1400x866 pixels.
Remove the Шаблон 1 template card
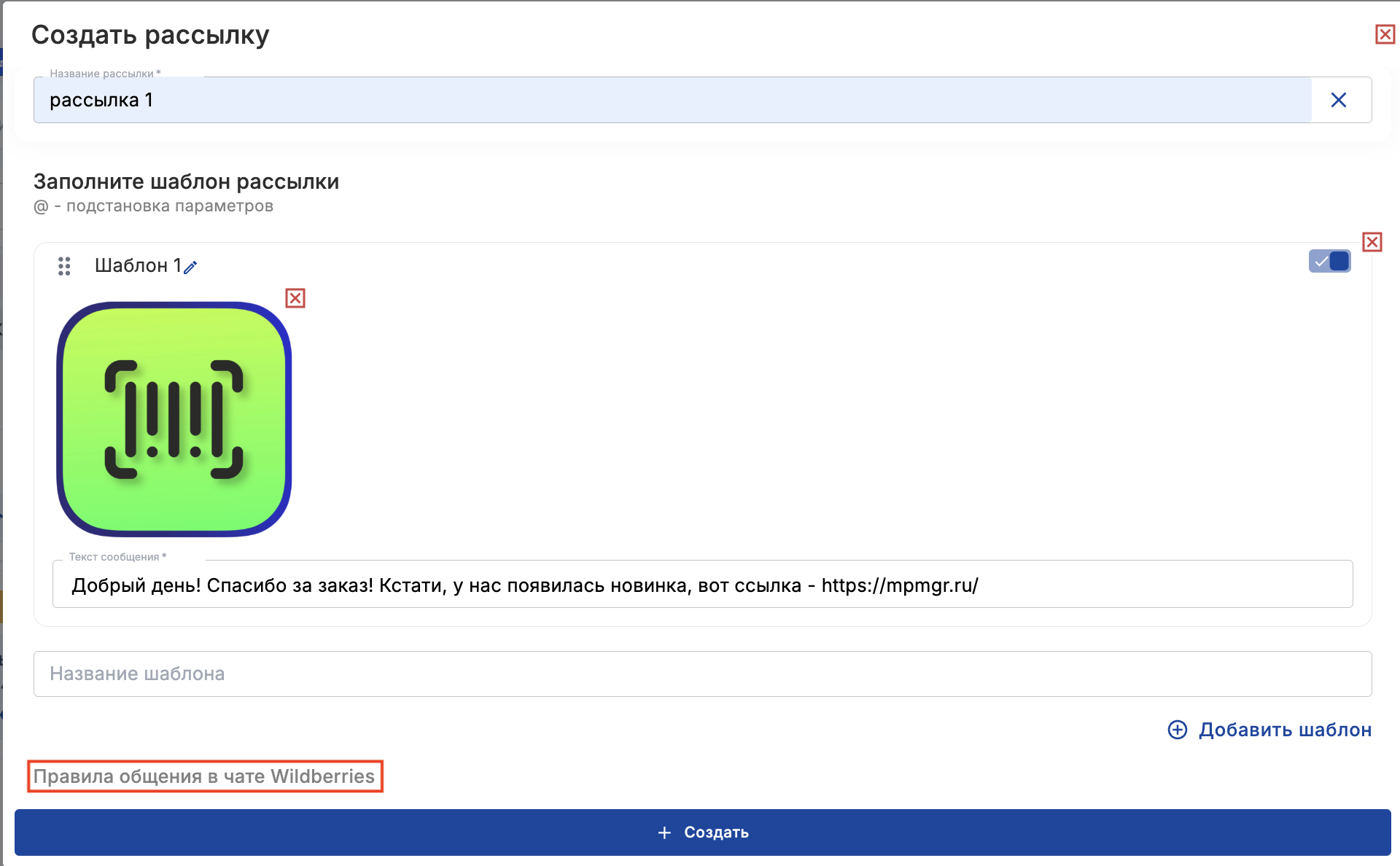tap(1372, 242)
